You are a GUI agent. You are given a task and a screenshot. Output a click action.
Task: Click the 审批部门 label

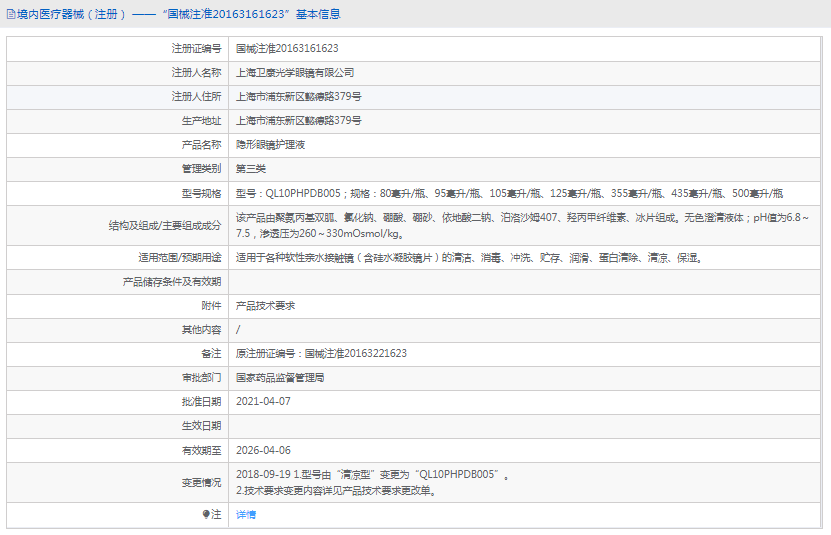pyautogui.click(x=201, y=378)
